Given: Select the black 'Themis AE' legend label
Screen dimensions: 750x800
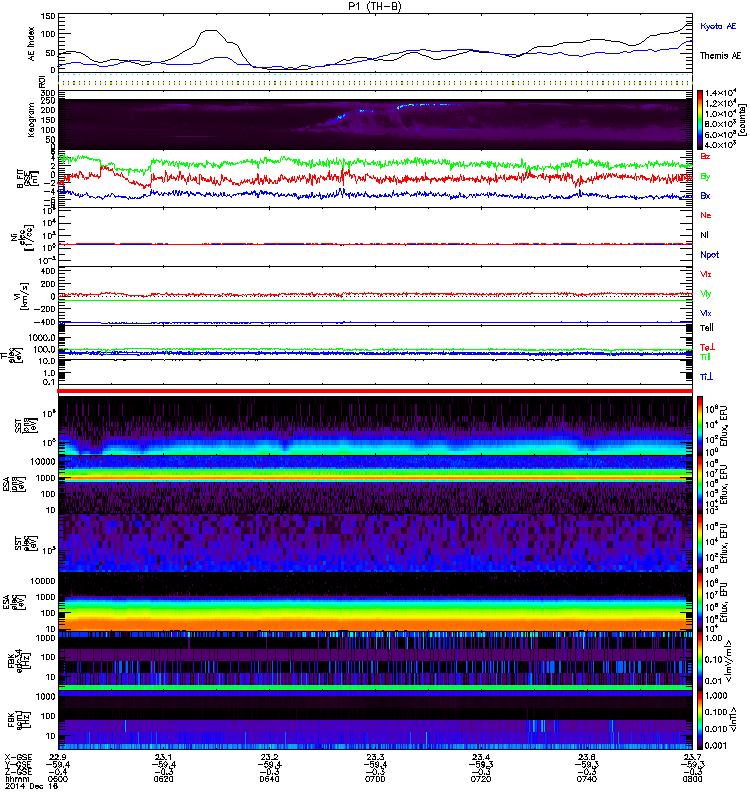Looking at the screenshot, I should (x=720, y=56).
